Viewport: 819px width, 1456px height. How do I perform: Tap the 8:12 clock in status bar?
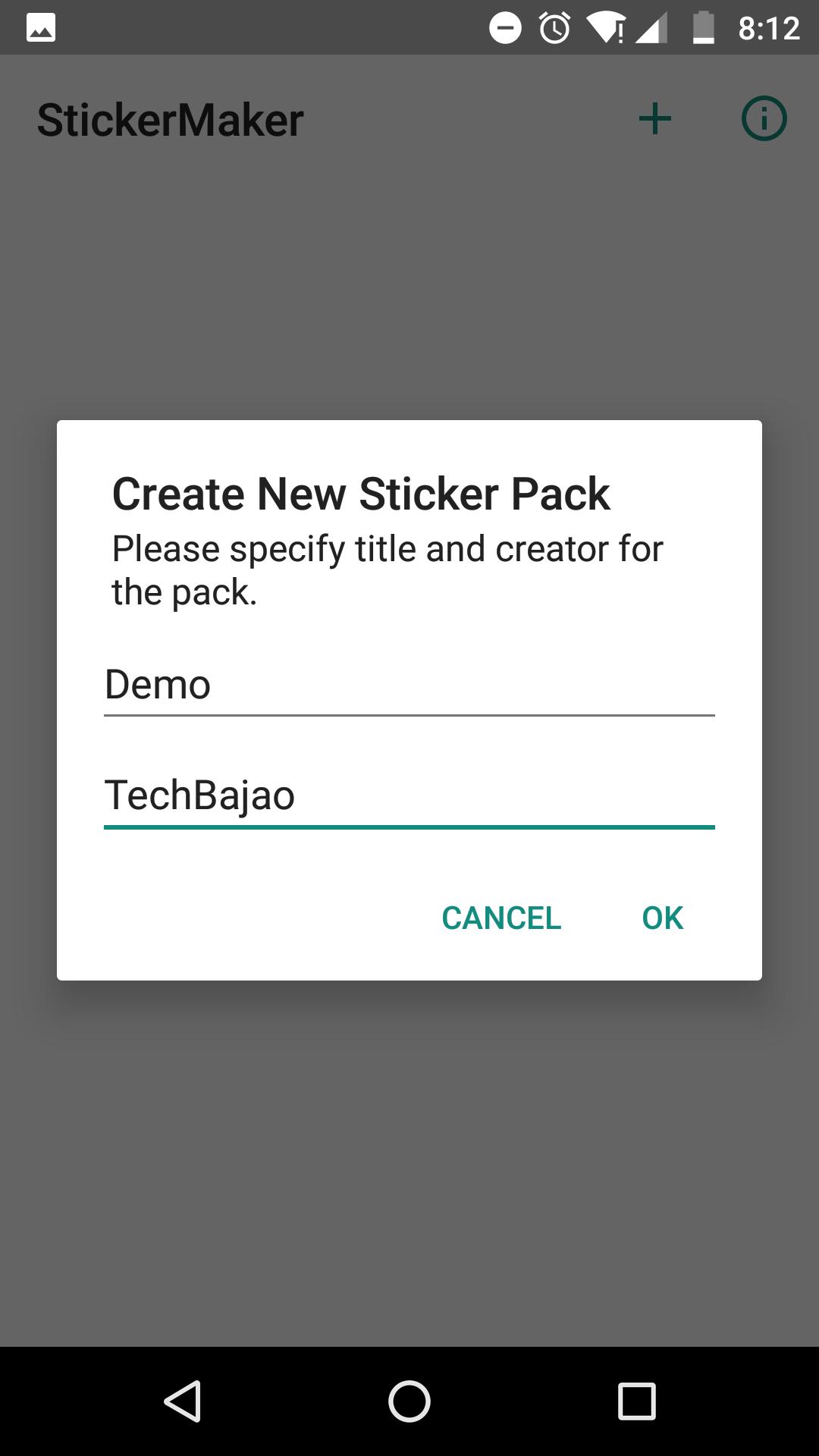coord(769,29)
